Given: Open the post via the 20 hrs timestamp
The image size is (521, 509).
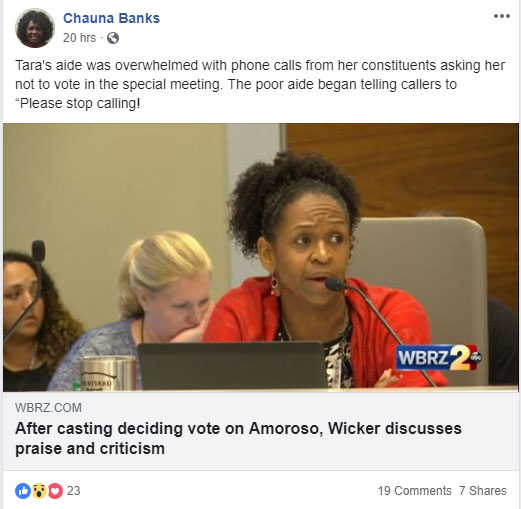Looking at the screenshot, I should pyautogui.click(x=79, y=38).
